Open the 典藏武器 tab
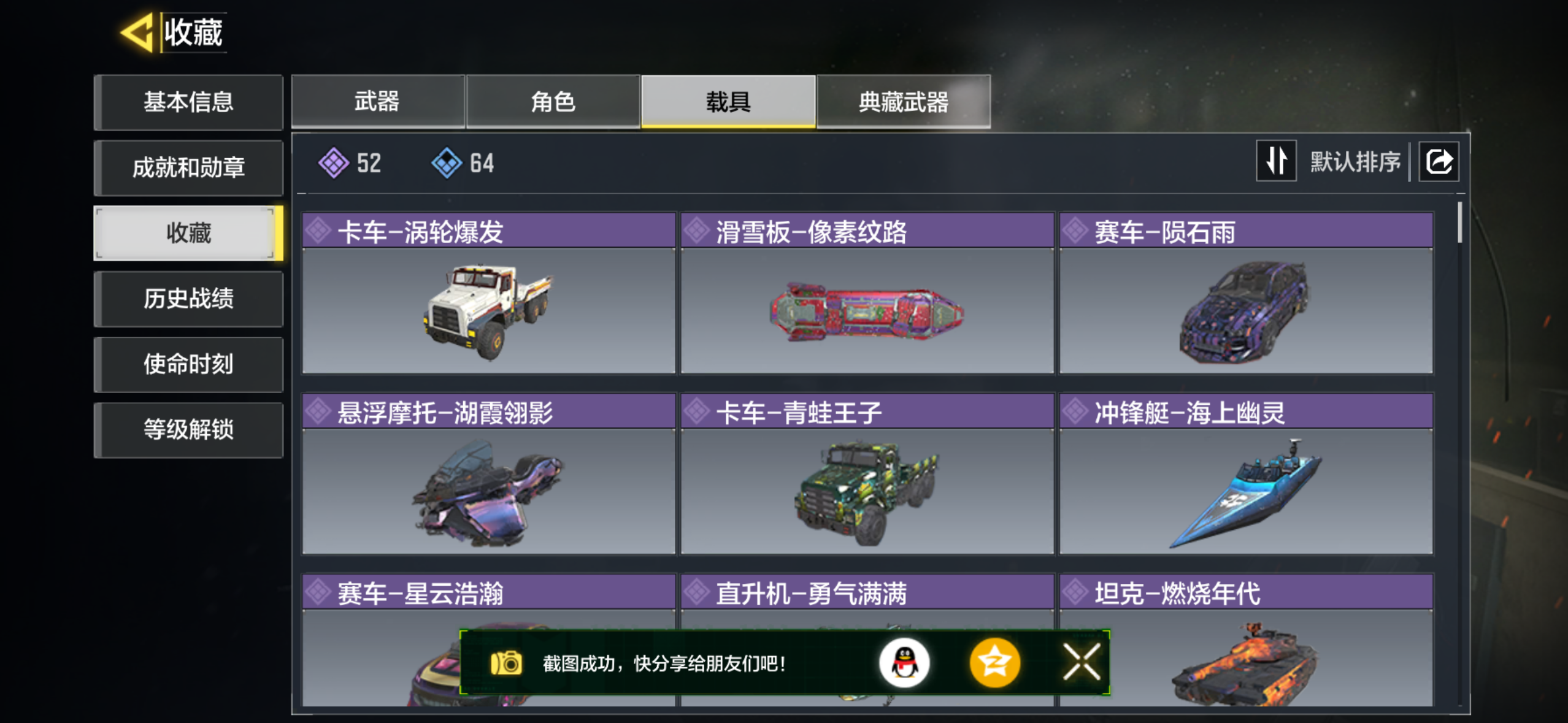The width and height of the screenshot is (1568, 723). coord(903,101)
